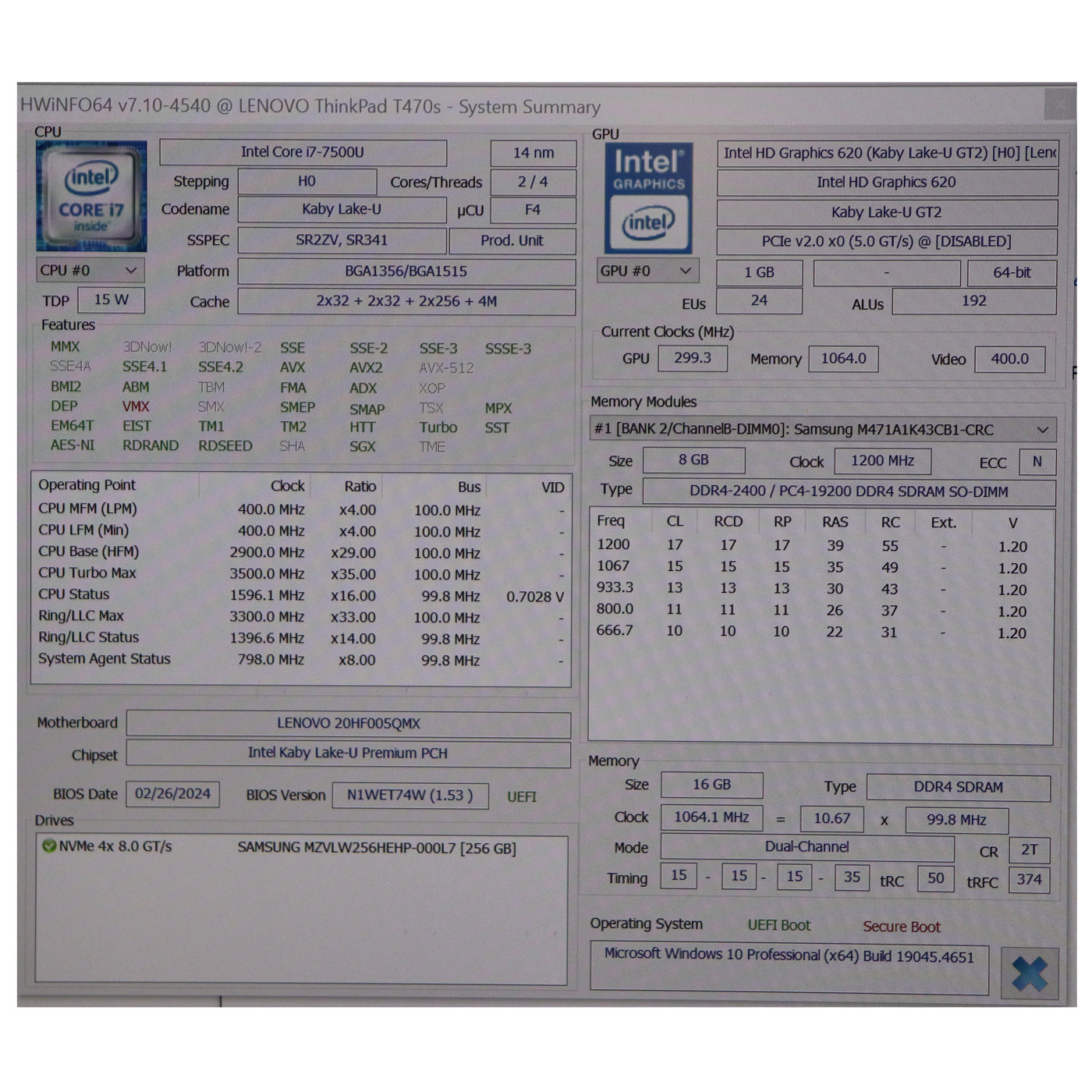
Task: Open the CPU #0 selector dropdown
Action: 90,271
